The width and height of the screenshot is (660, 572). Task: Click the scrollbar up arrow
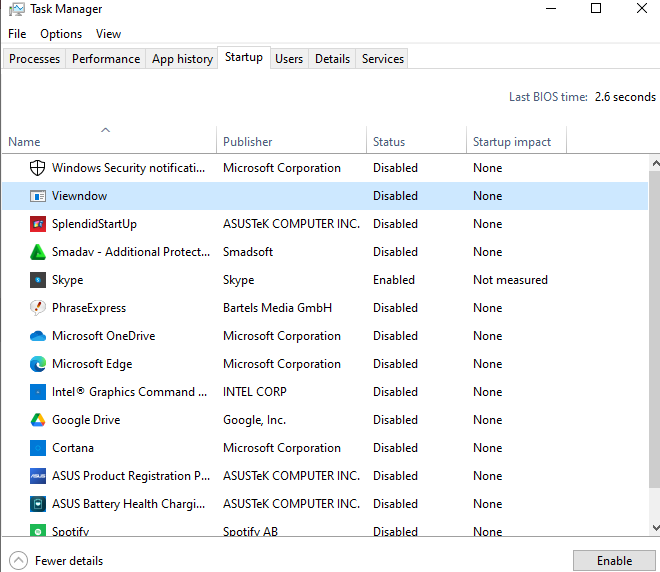point(655,163)
